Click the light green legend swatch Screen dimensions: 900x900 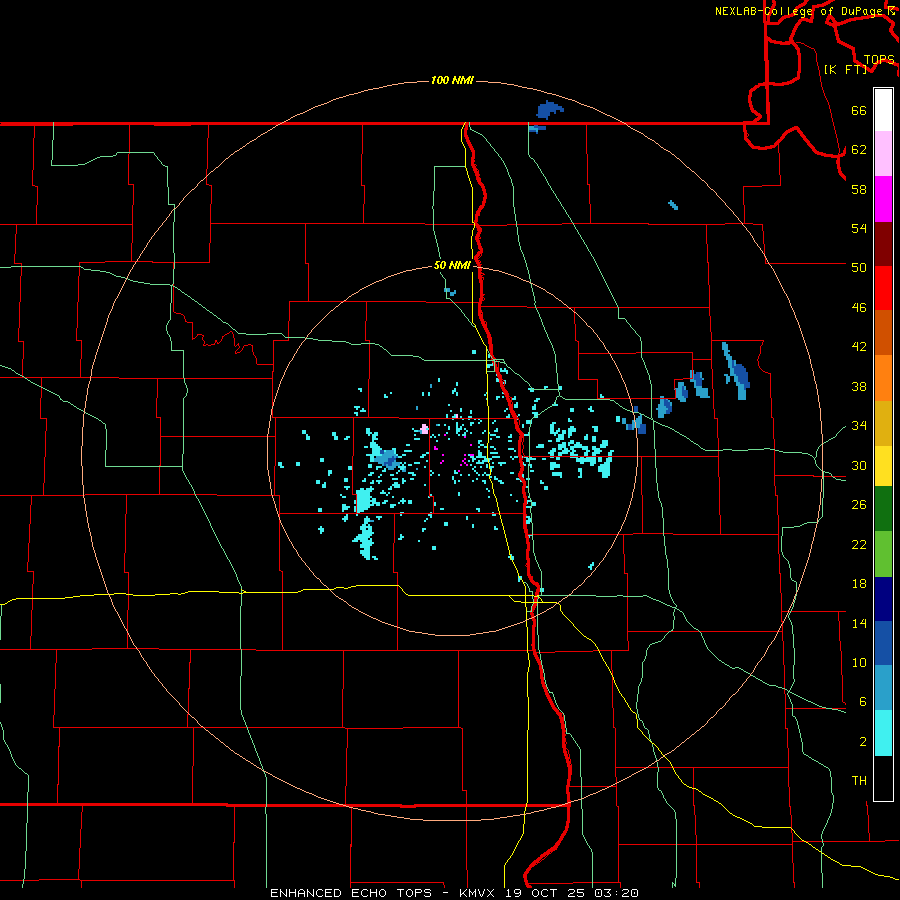(x=883, y=554)
